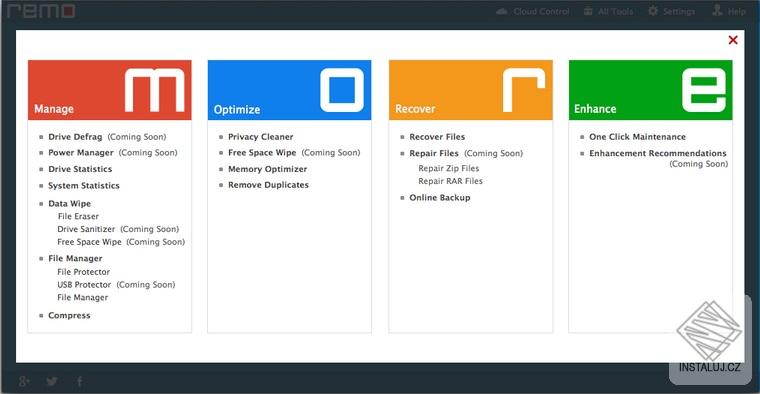The width and height of the screenshot is (760, 394).
Task: Open Settings in the top bar
Action: tap(672, 11)
